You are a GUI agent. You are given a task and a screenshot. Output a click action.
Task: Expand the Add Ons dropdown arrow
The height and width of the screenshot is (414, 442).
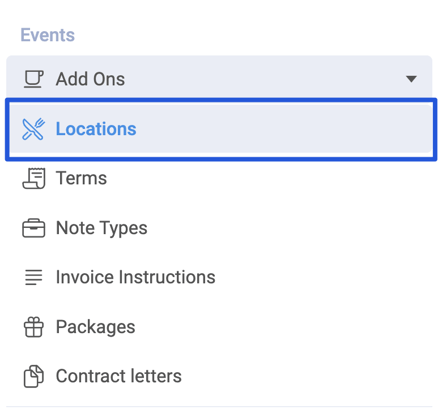[x=411, y=79]
